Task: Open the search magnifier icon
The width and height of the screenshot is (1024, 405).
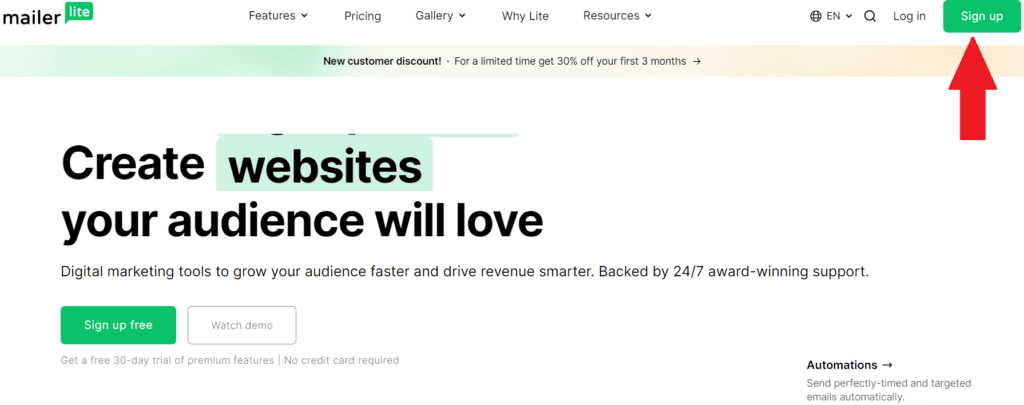Action: click(x=870, y=16)
